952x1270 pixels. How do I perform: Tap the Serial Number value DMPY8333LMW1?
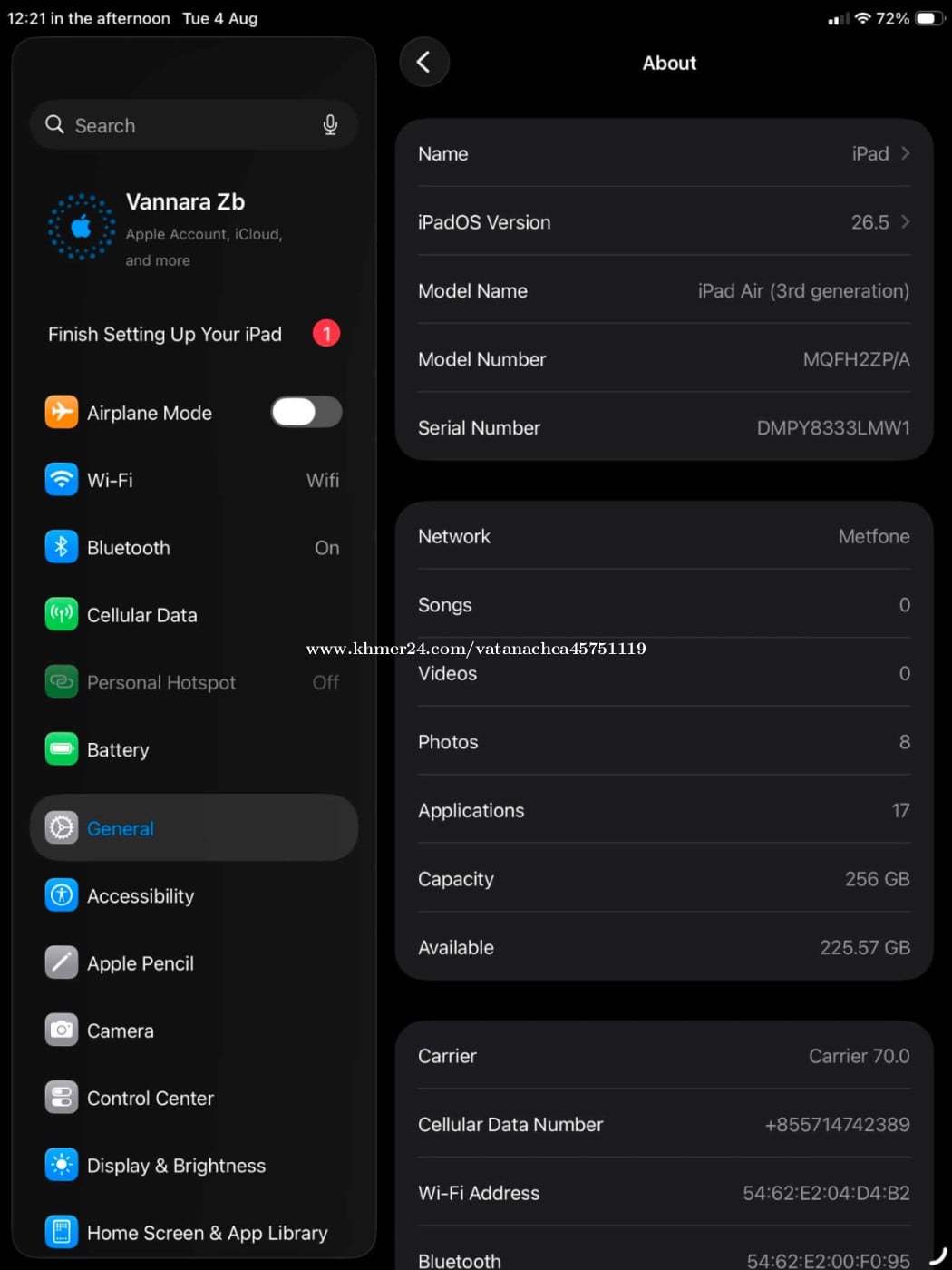pos(833,427)
